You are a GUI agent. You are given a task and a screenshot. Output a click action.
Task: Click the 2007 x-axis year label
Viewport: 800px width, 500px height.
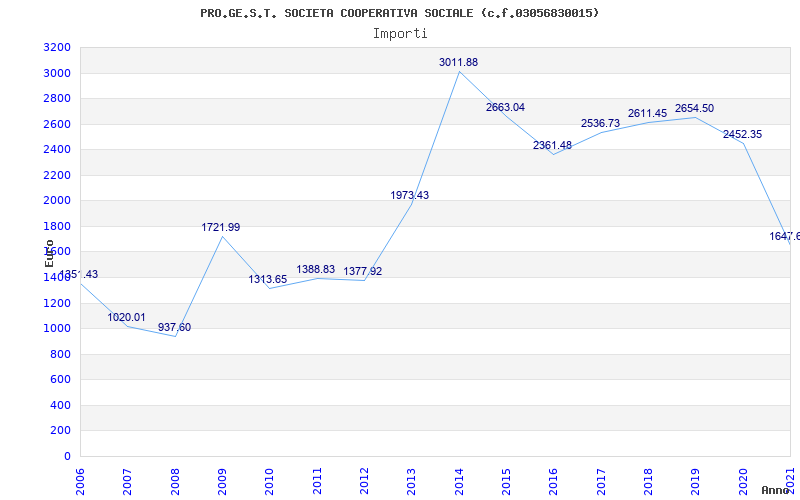click(127, 482)
